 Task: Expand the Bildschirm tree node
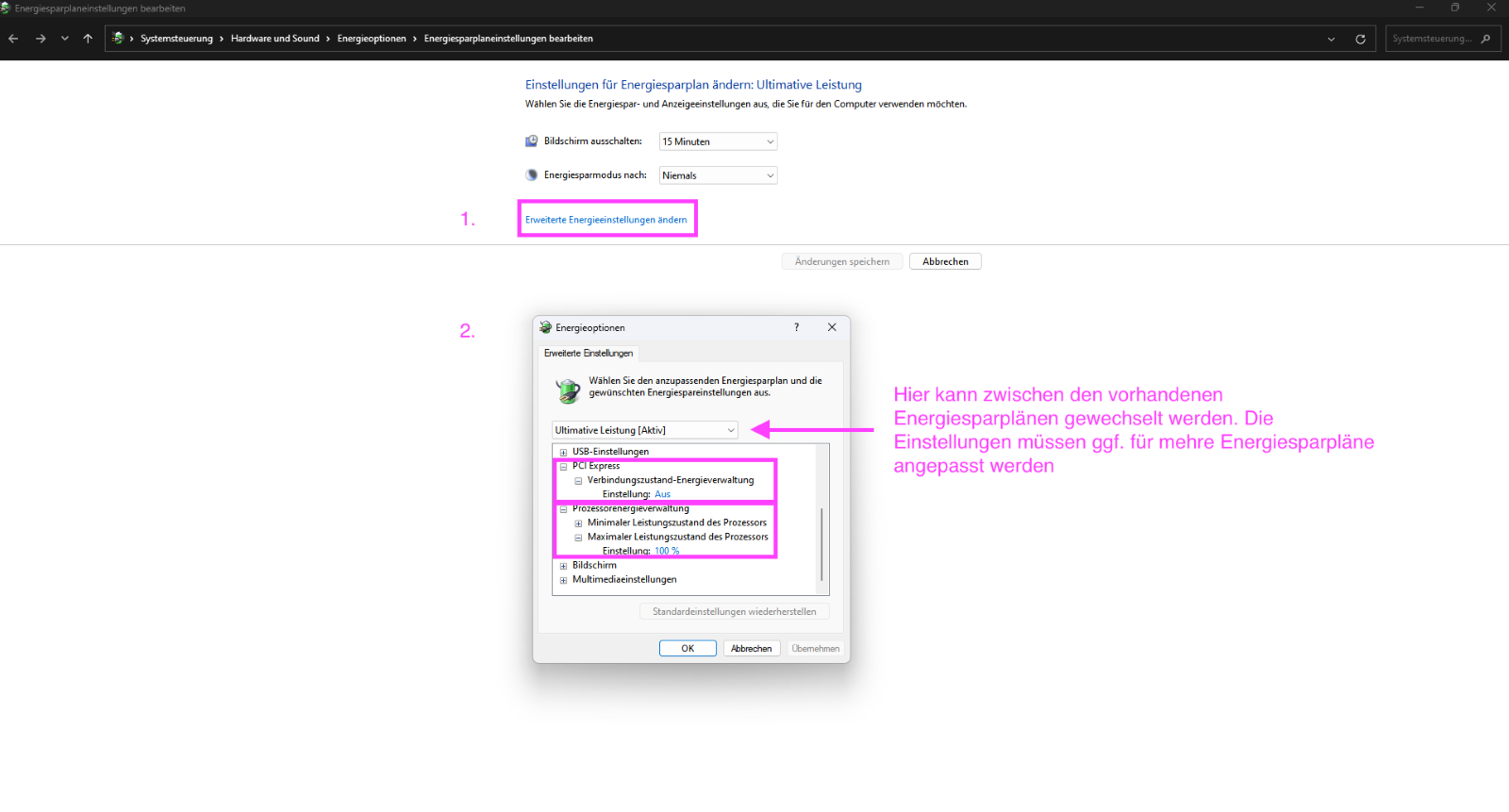(563, 566)
